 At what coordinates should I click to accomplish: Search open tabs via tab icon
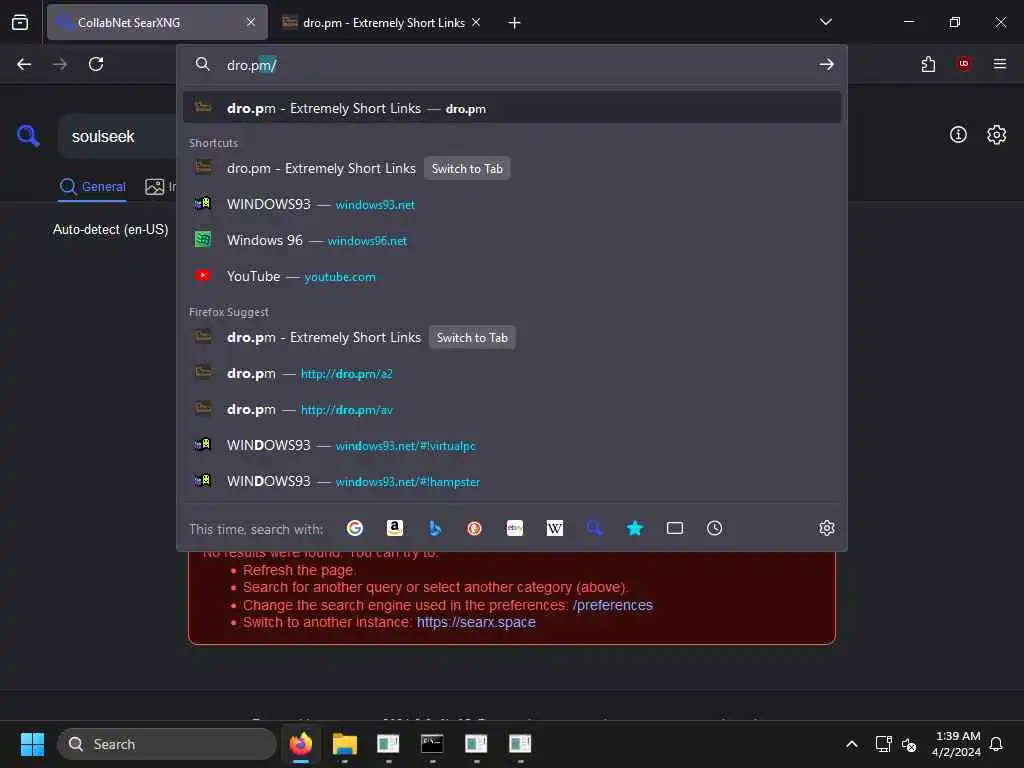click(x=675, y=528)
